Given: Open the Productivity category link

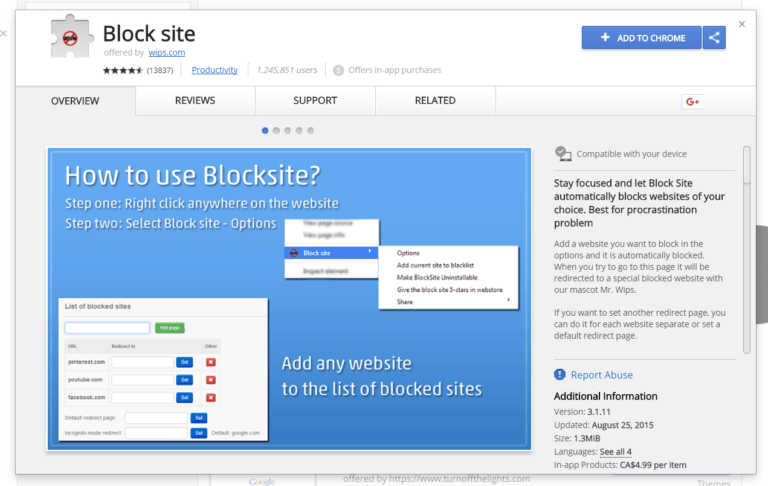Looking at the screenshot, I should click(214, 70).
